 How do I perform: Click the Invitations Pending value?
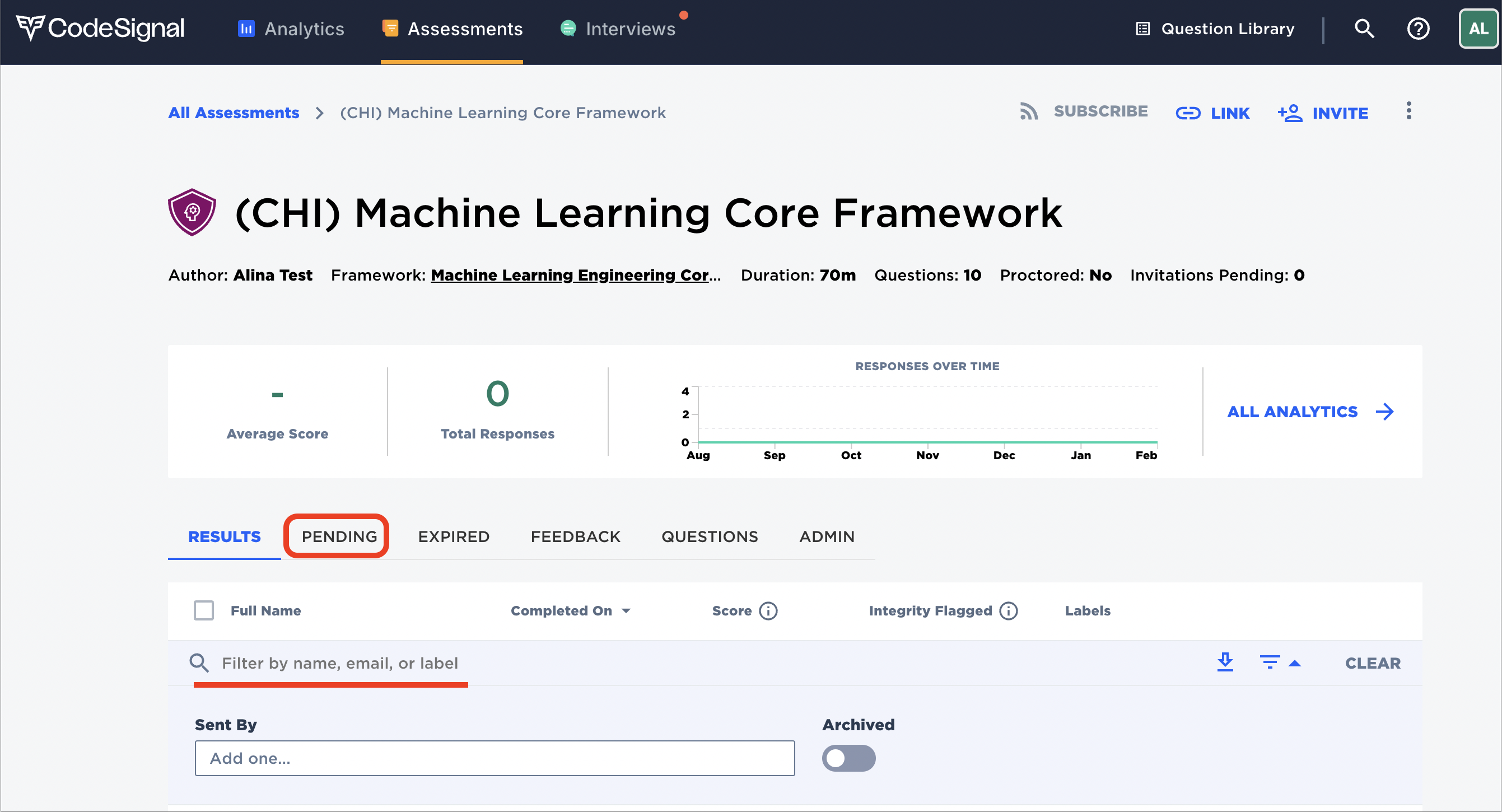point(1299,275)
